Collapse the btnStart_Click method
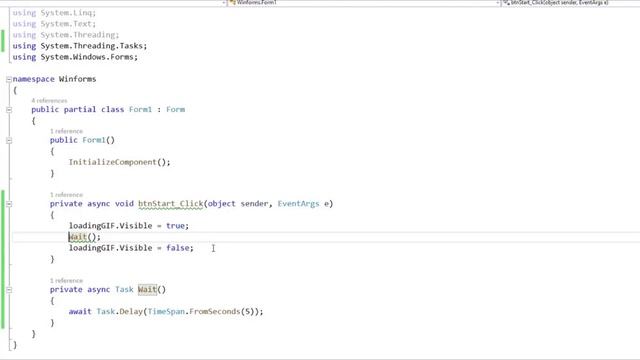The width and height of the screenshot is (640, 360). pyautogui.click(x=9, y=204)
